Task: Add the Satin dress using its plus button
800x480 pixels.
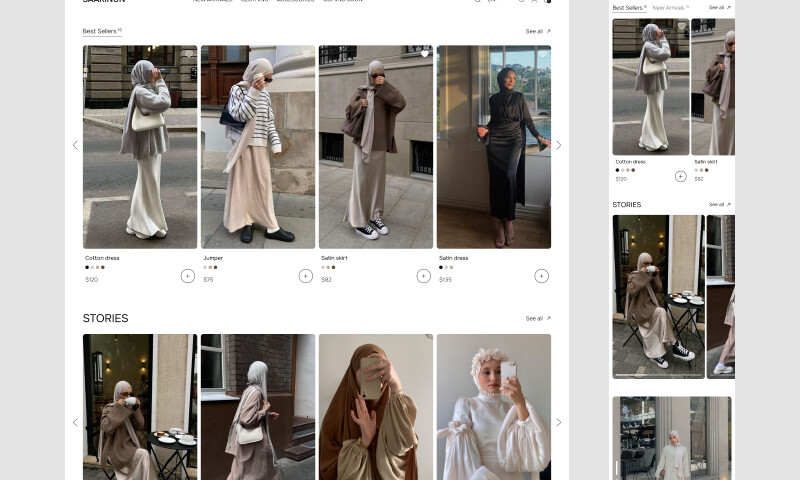Action: pyautogui.click(x=541, y=276)
